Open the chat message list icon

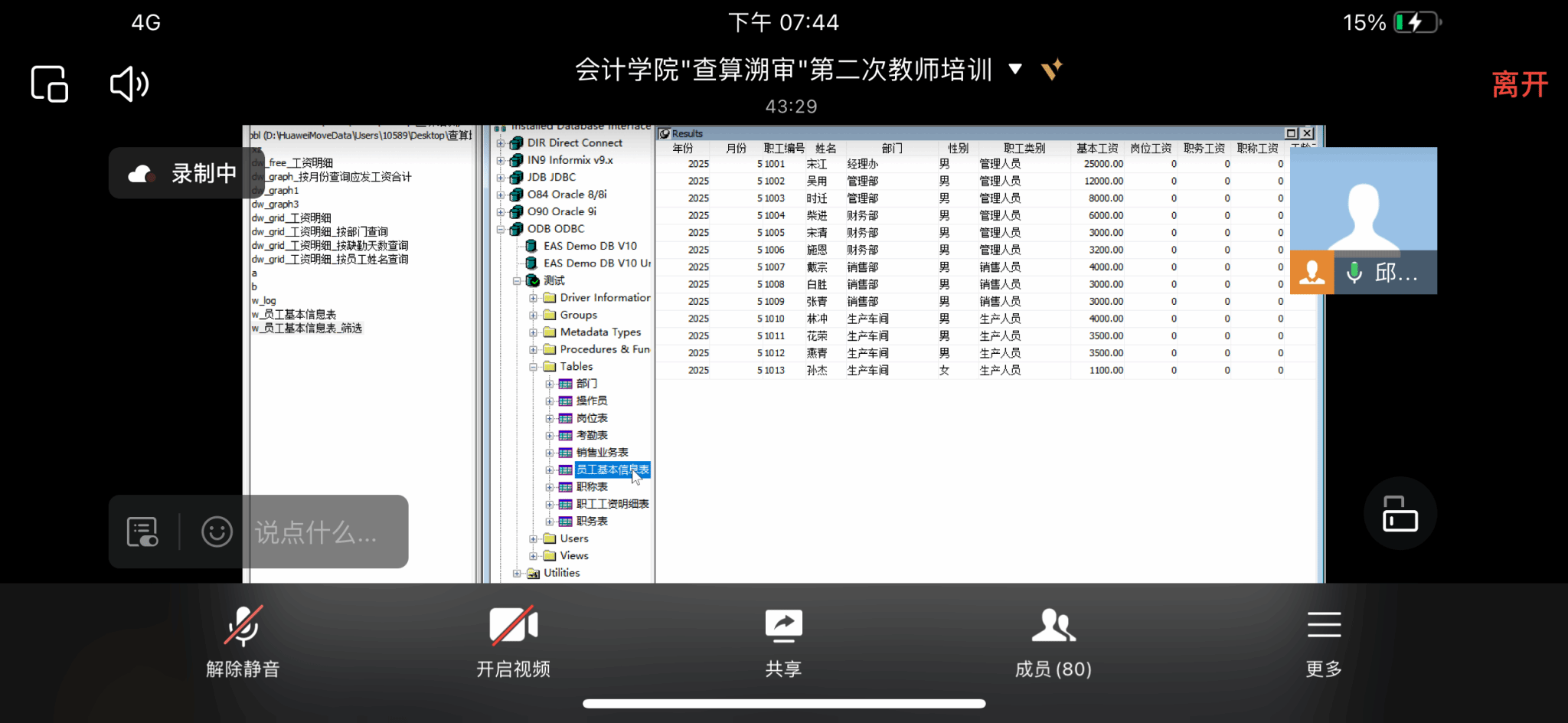(x=142, y=532)
